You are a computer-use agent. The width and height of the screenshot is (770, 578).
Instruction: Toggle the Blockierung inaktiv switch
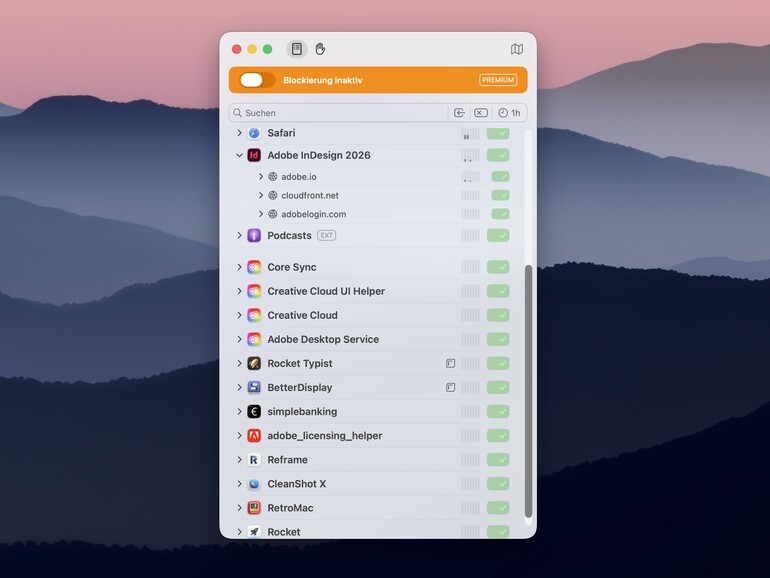[257, 80]
